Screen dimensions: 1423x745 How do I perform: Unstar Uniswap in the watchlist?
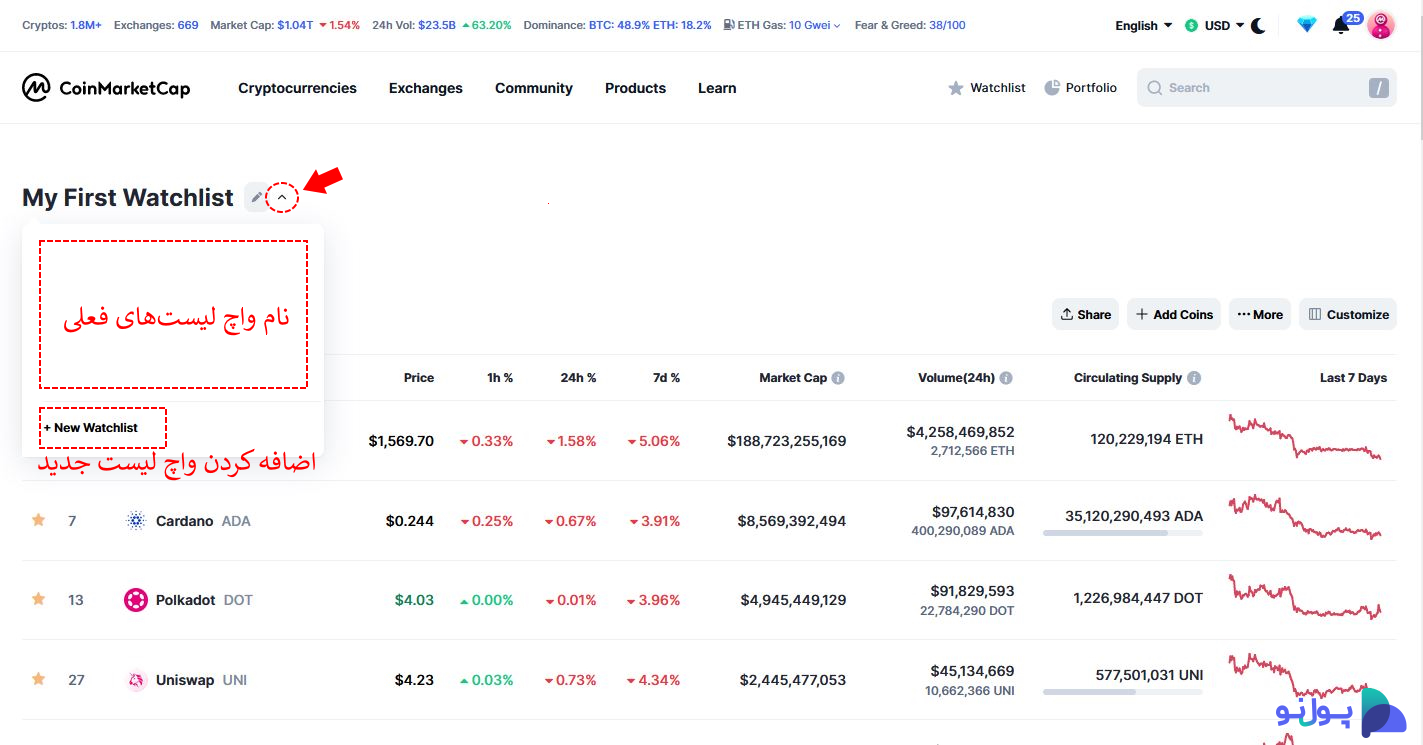click(38, 679)
